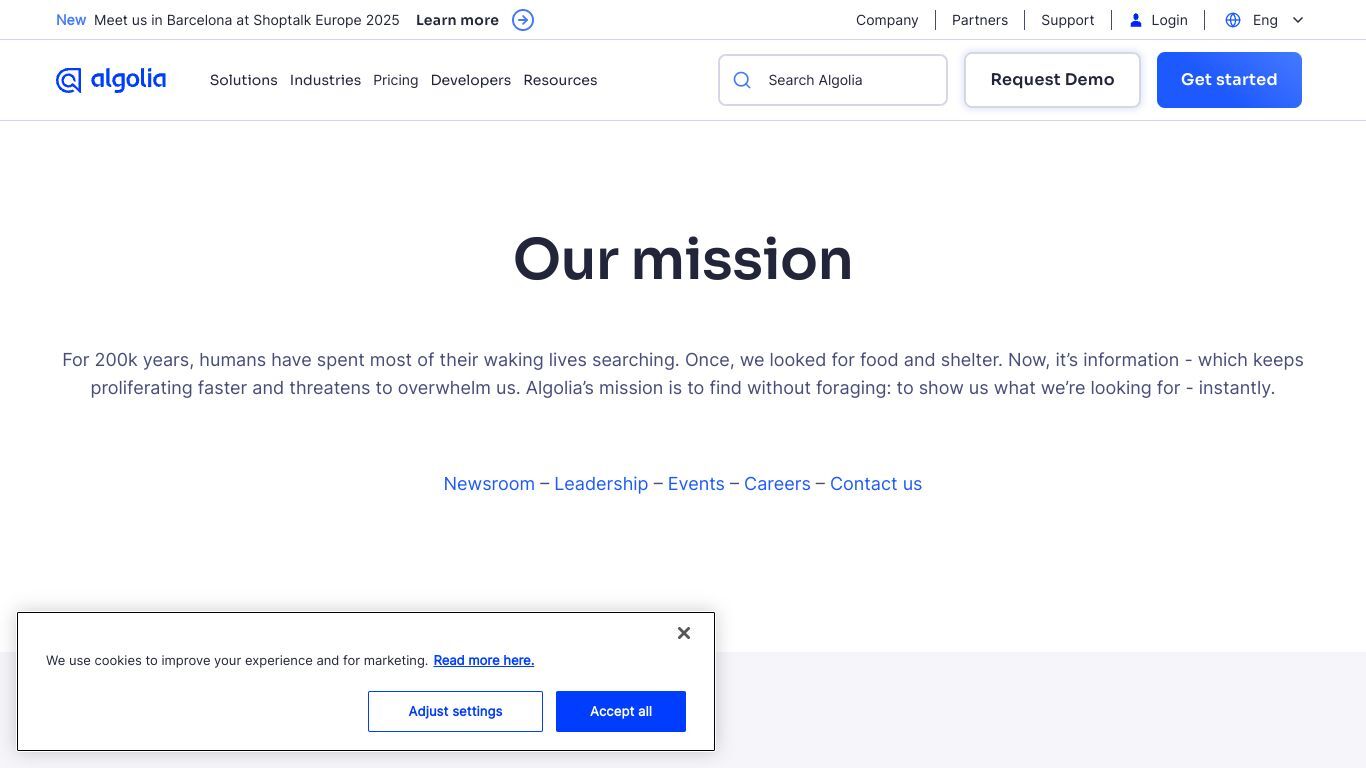Image resolution: width=1366 pixels, height=768 pixels.
Task: Click the Get started button
Action: coord(1229,80)
